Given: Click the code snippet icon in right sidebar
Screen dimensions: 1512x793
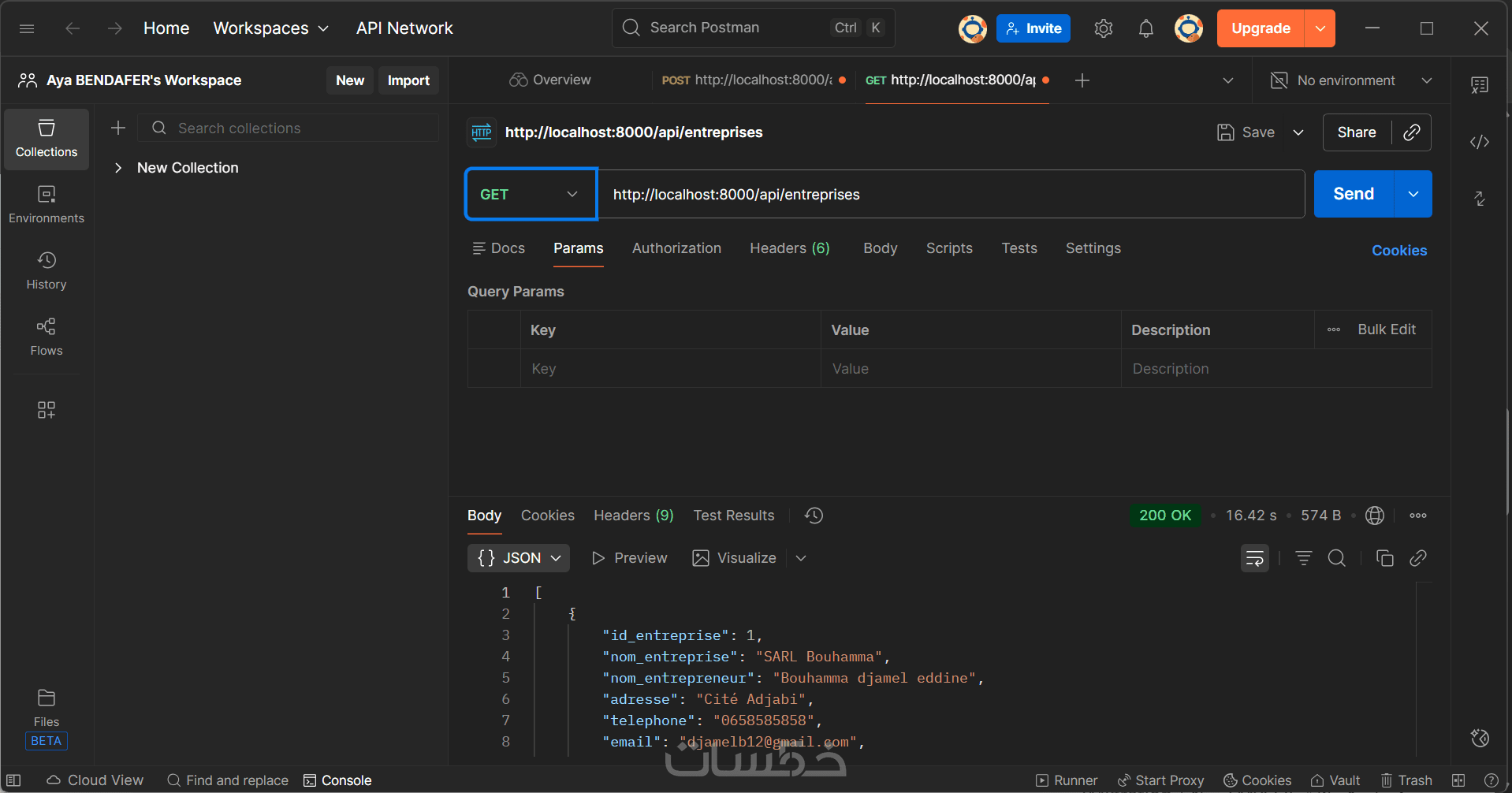Looking at the screenshot, I should (1480, 142).
